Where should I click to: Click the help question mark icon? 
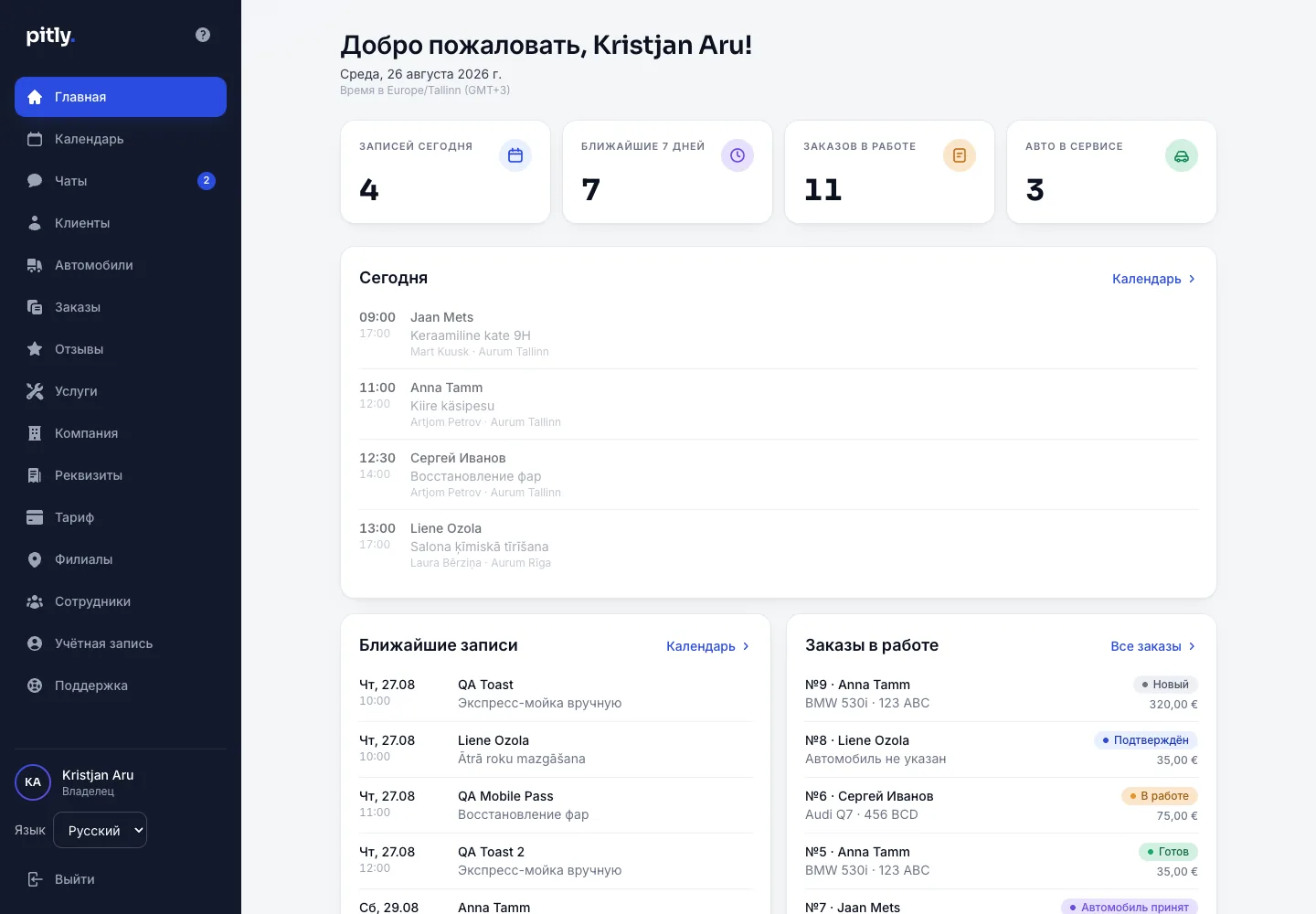coord(203,35)
